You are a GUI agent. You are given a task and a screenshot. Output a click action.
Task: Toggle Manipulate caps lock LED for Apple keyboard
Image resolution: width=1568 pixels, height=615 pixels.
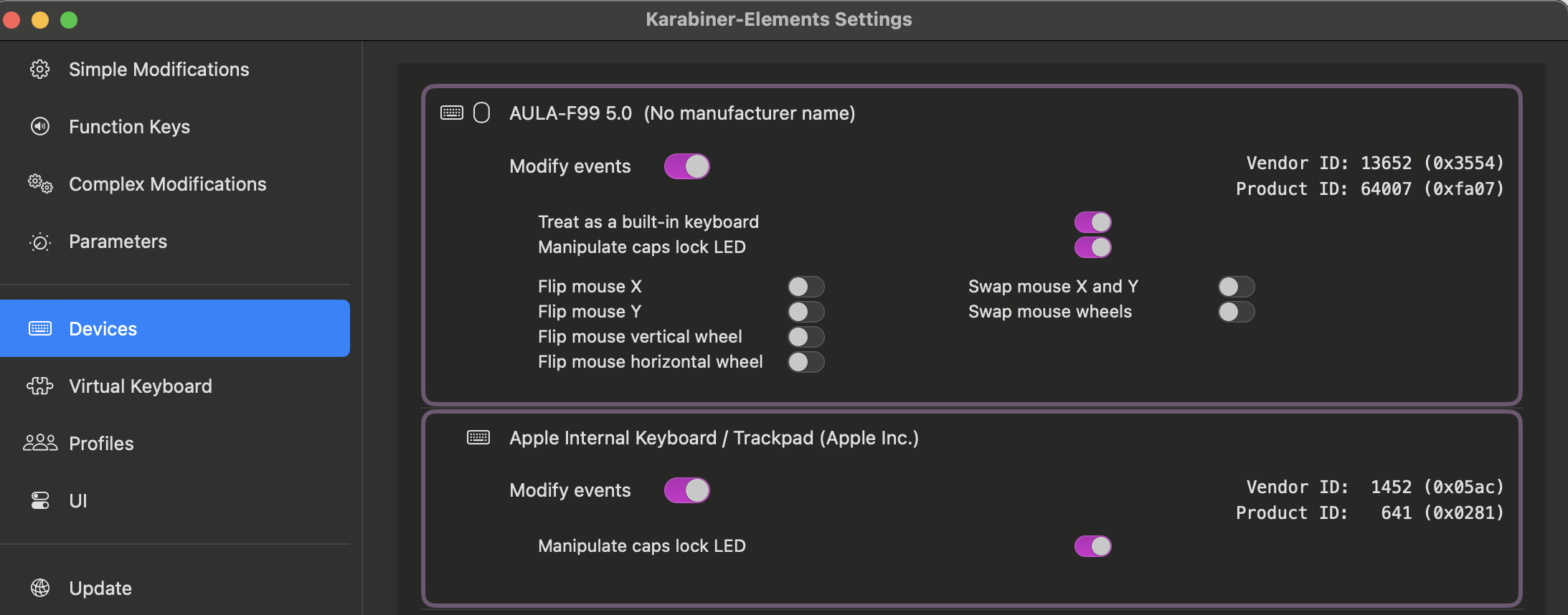coord(1093,546)
